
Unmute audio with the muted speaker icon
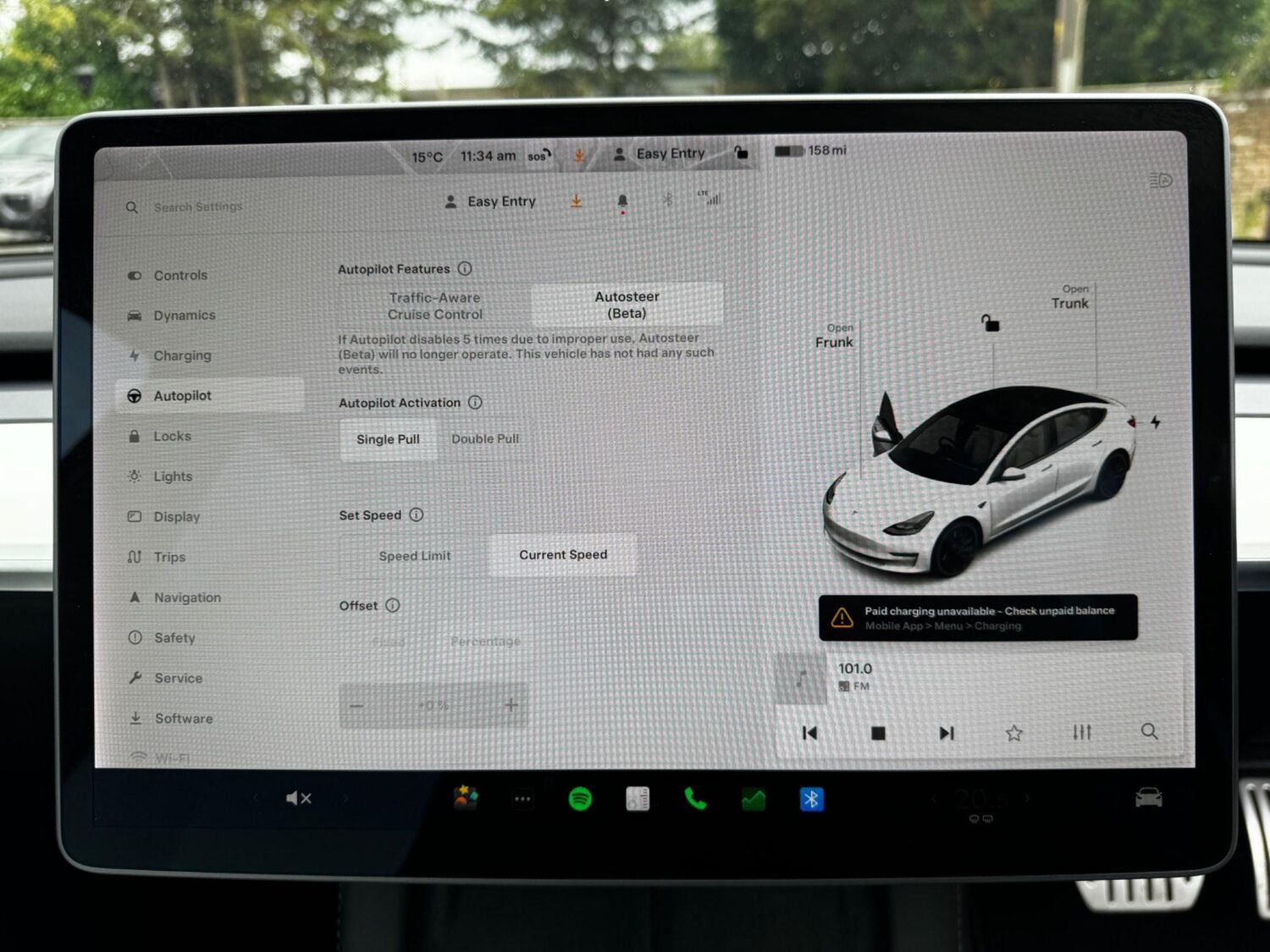(x=299, y=798)
